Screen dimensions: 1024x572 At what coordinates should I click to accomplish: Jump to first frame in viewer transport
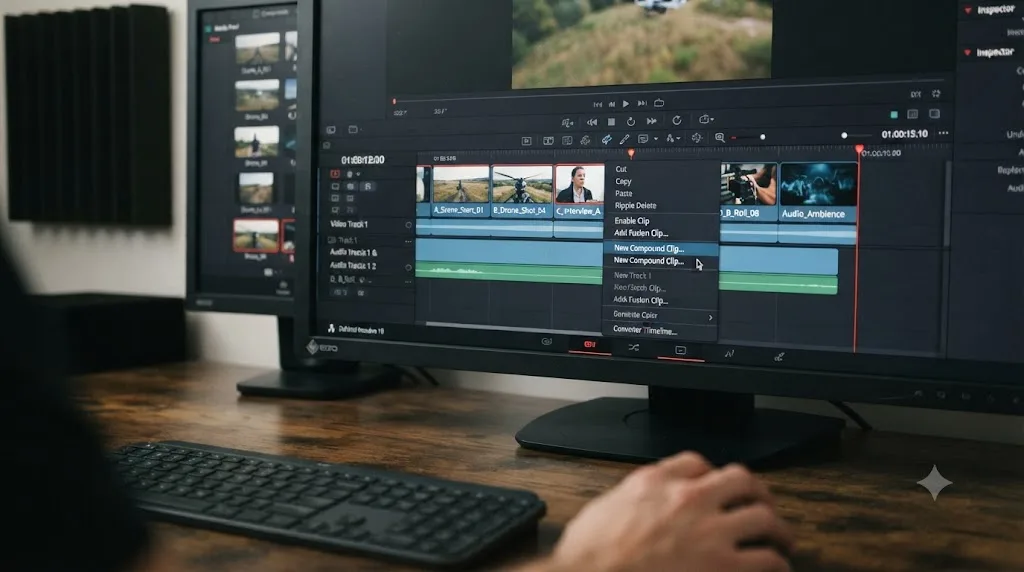point(598,104)
